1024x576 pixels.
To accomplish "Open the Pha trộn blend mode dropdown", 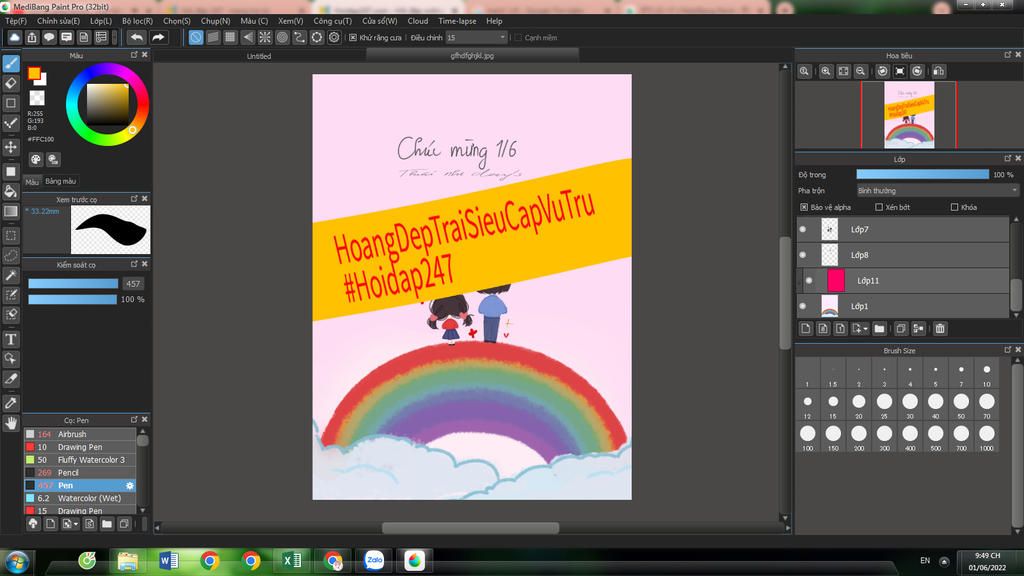I will [937, 191].
